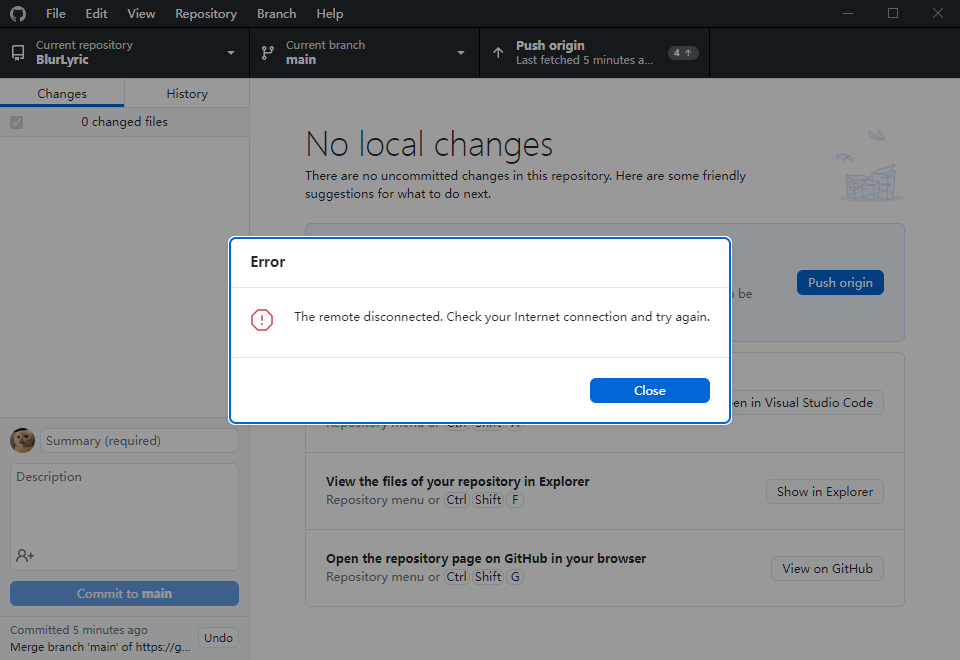Click the Summary input field

[139, 440]
